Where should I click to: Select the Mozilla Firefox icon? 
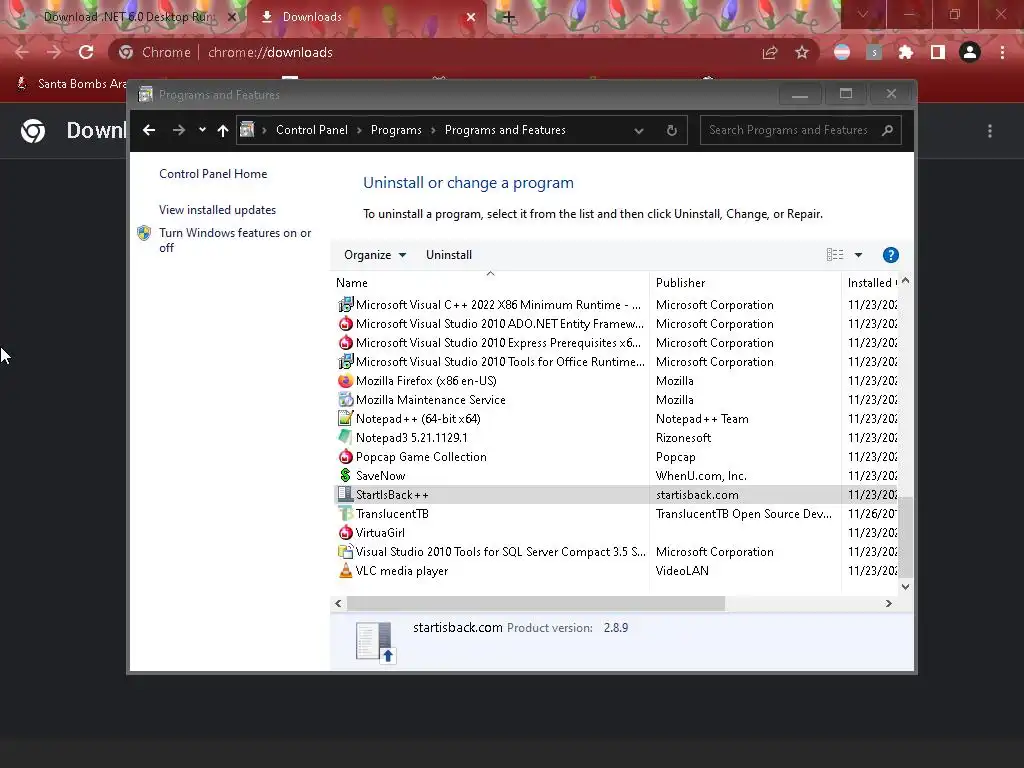pos(345,380)
